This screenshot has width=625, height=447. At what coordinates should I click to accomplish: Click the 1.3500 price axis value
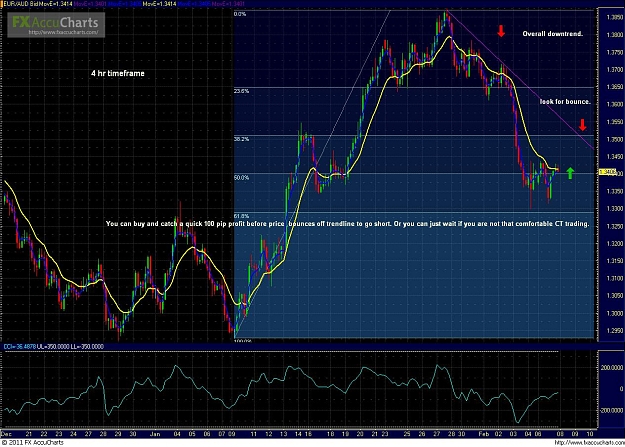coord(614,139)
